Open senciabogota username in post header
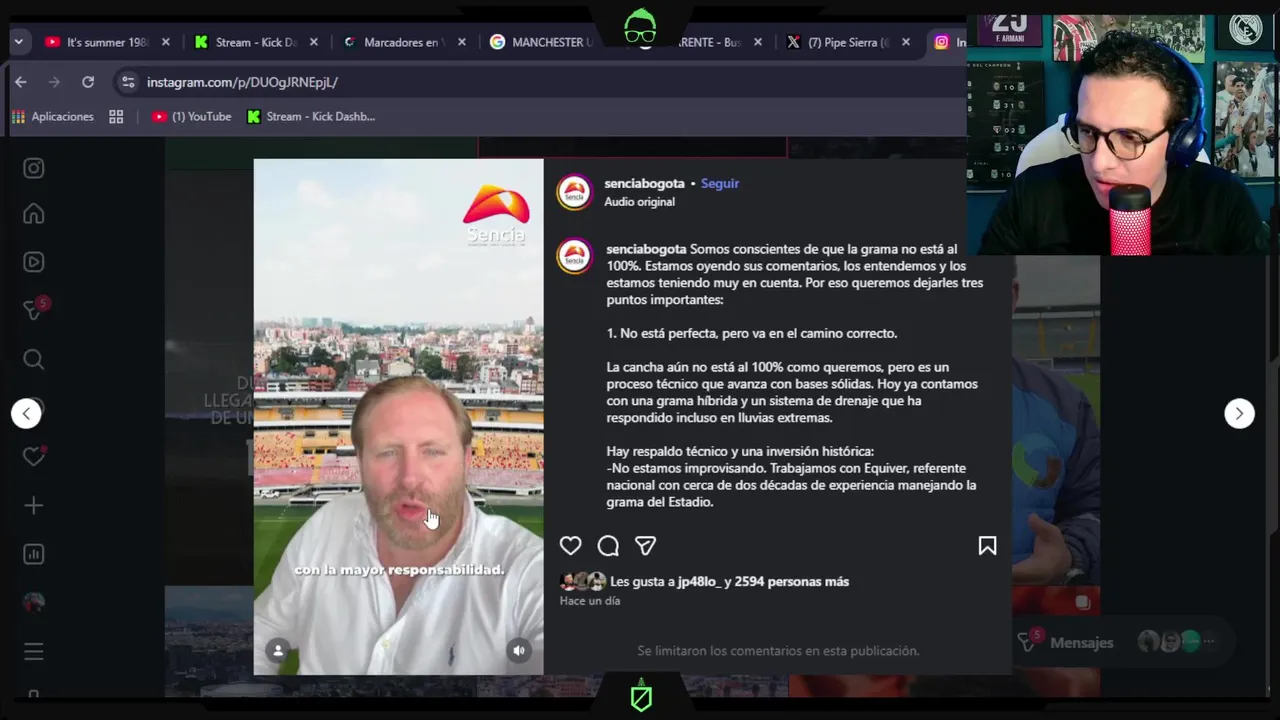This screenshot has width=1280, height=720. (x=644, y=184)
